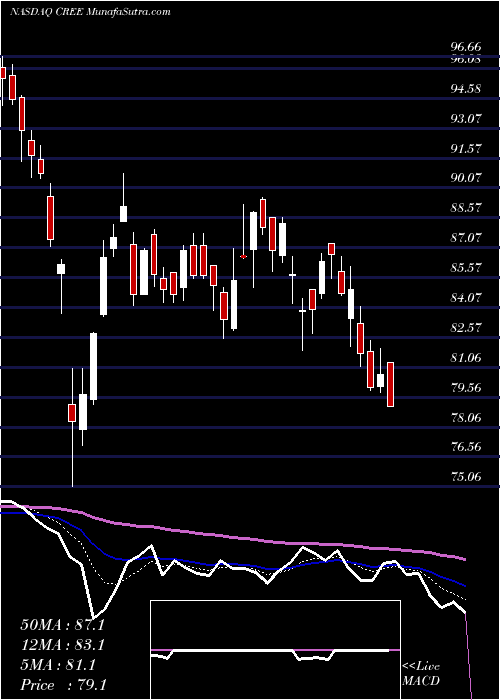Click the 87.07 price axis label
Screen dimensions: 500x700
465,238
